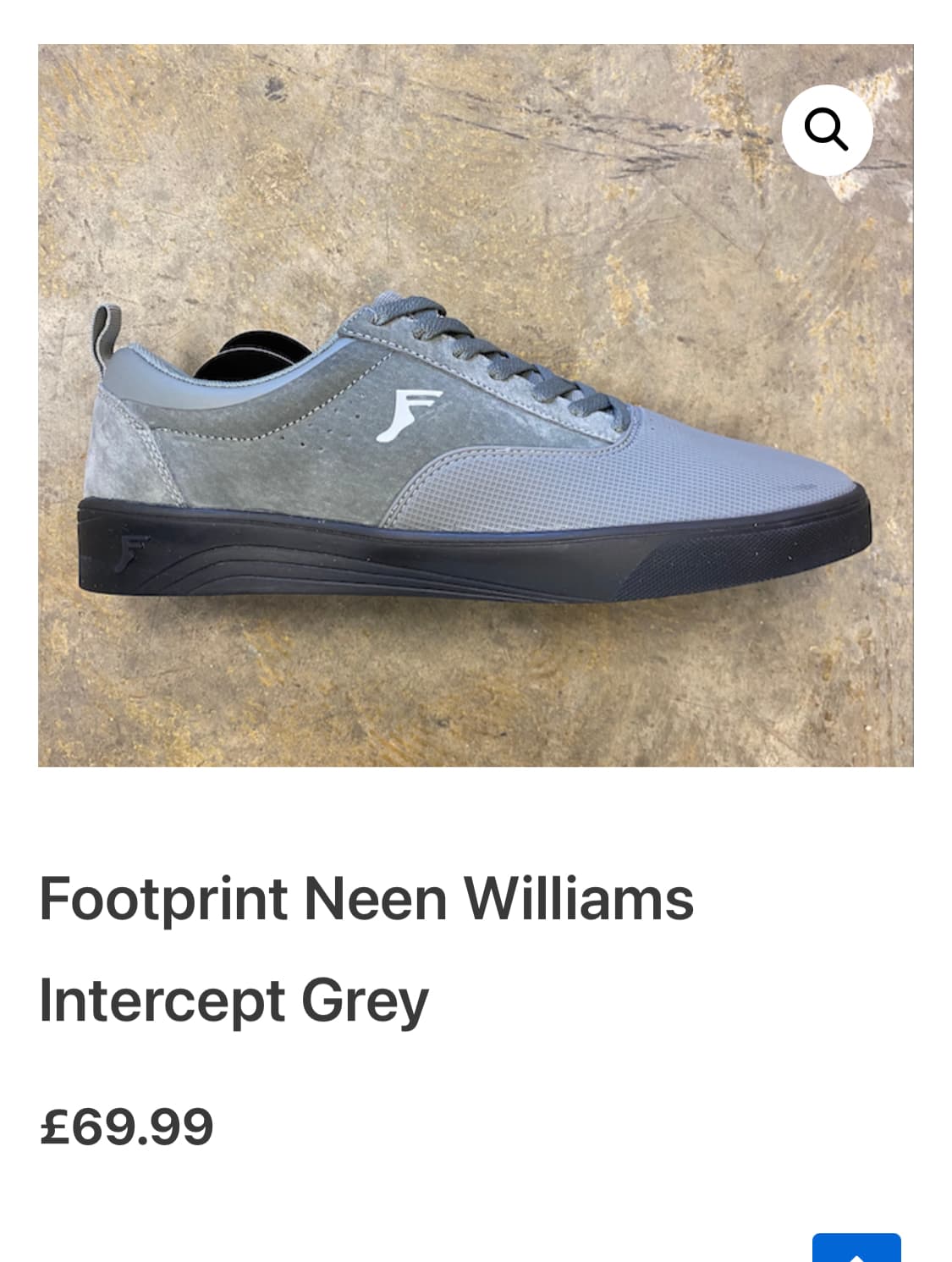
Task: Select the £69.99 price text
Action: pyautogui.click(x=127, y=1127)
